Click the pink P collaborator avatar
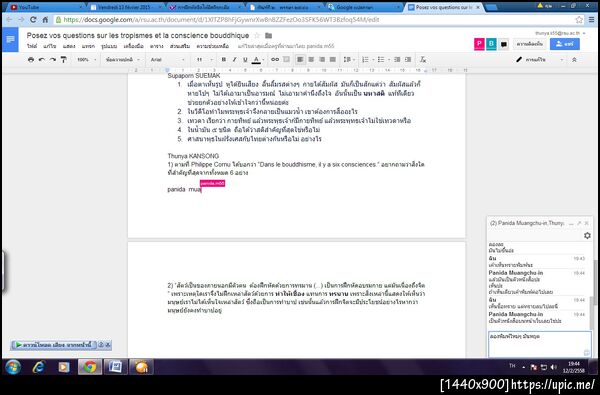Image resolution: width=600 pixels, height=395 pixels. [x=479, y=44]
